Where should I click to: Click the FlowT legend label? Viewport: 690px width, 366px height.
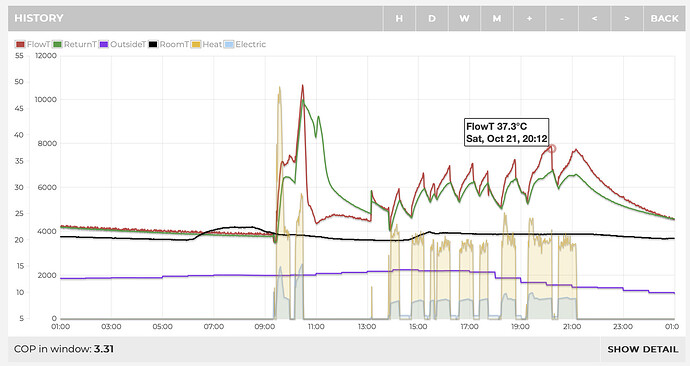pos(38,44)
